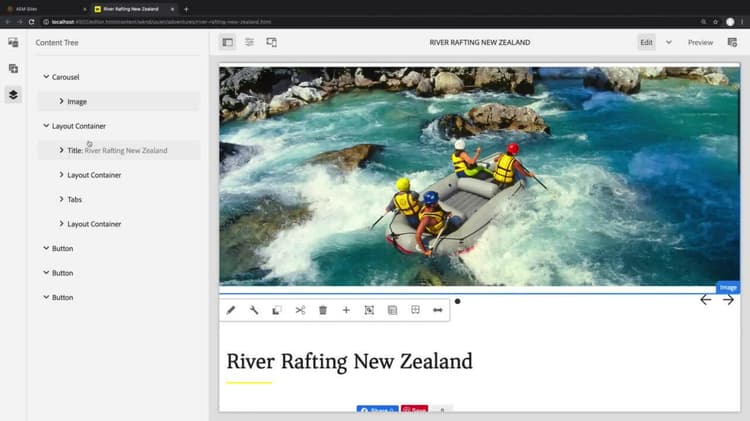Go to next carousel slide arrow

(728, 300)
